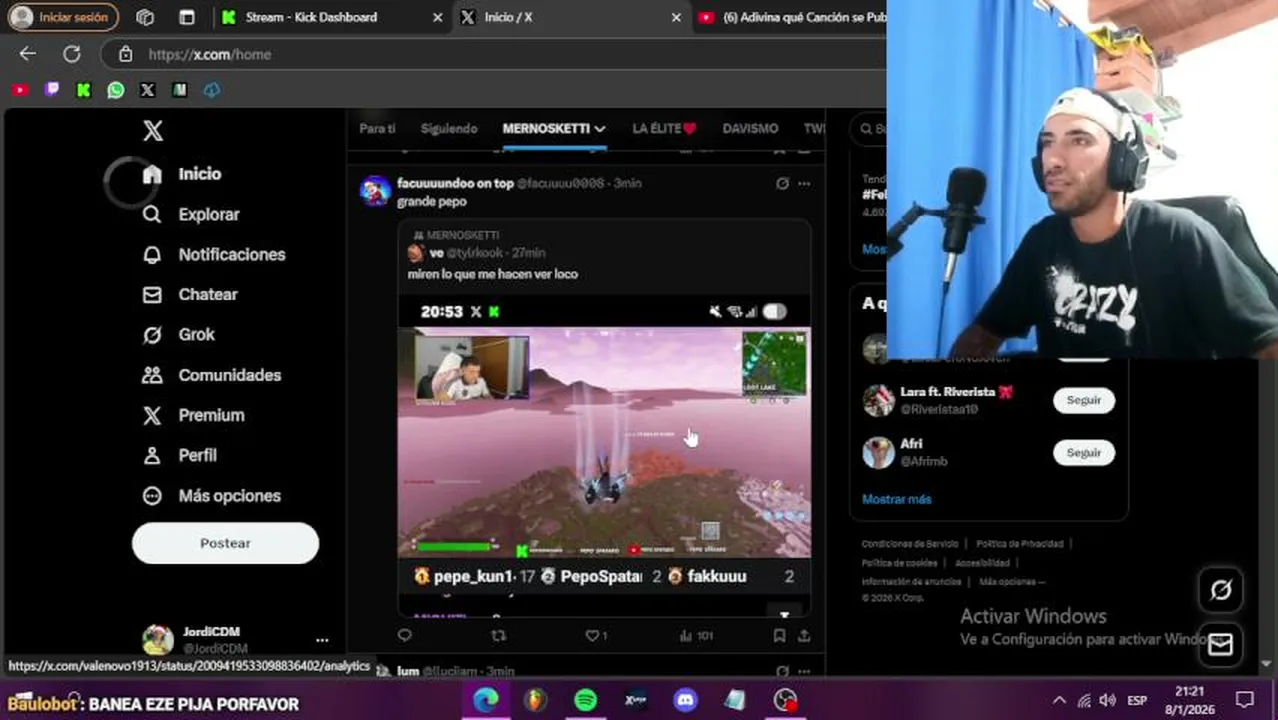1278x720 pixels.
Task: Open X bookmark in favorites bar
Action: click(148, 90)
